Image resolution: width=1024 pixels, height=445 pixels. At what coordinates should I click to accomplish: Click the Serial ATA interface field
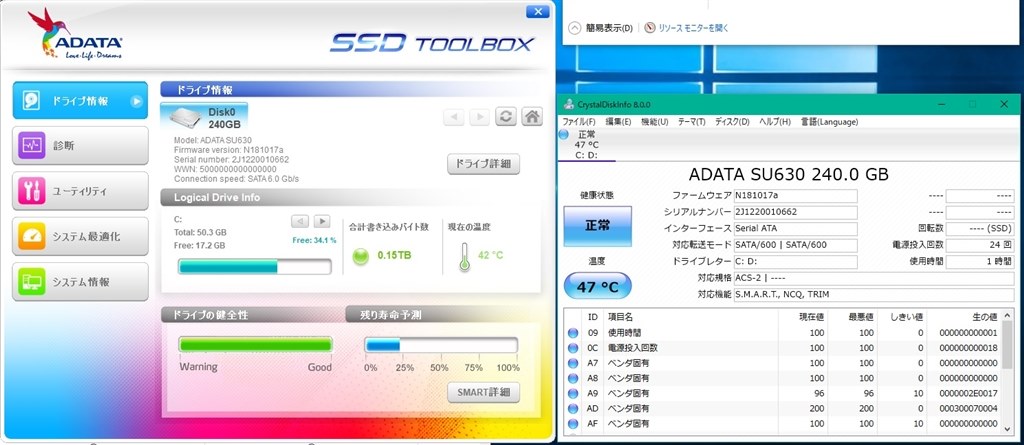pyautogui.click(x=795, y=229)
